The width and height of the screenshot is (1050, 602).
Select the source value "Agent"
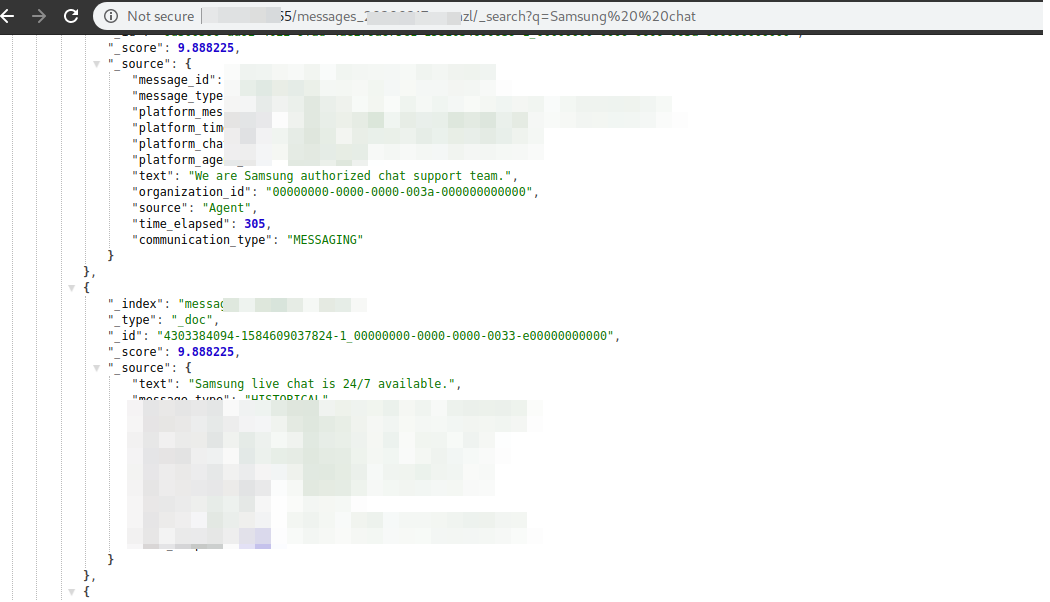(227, 208)
